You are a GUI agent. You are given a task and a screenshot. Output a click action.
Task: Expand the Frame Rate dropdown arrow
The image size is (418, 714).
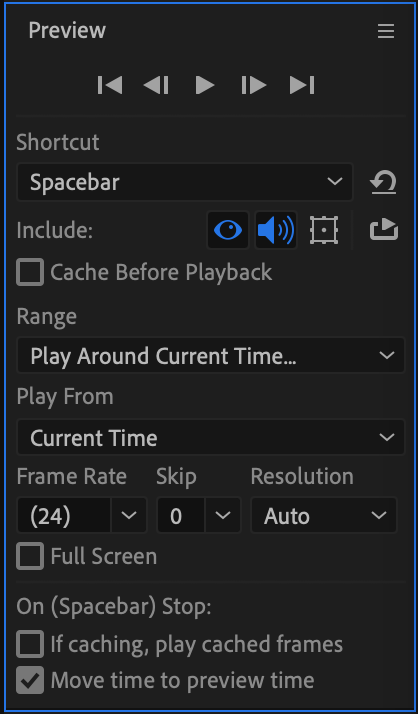coord(129,515)
